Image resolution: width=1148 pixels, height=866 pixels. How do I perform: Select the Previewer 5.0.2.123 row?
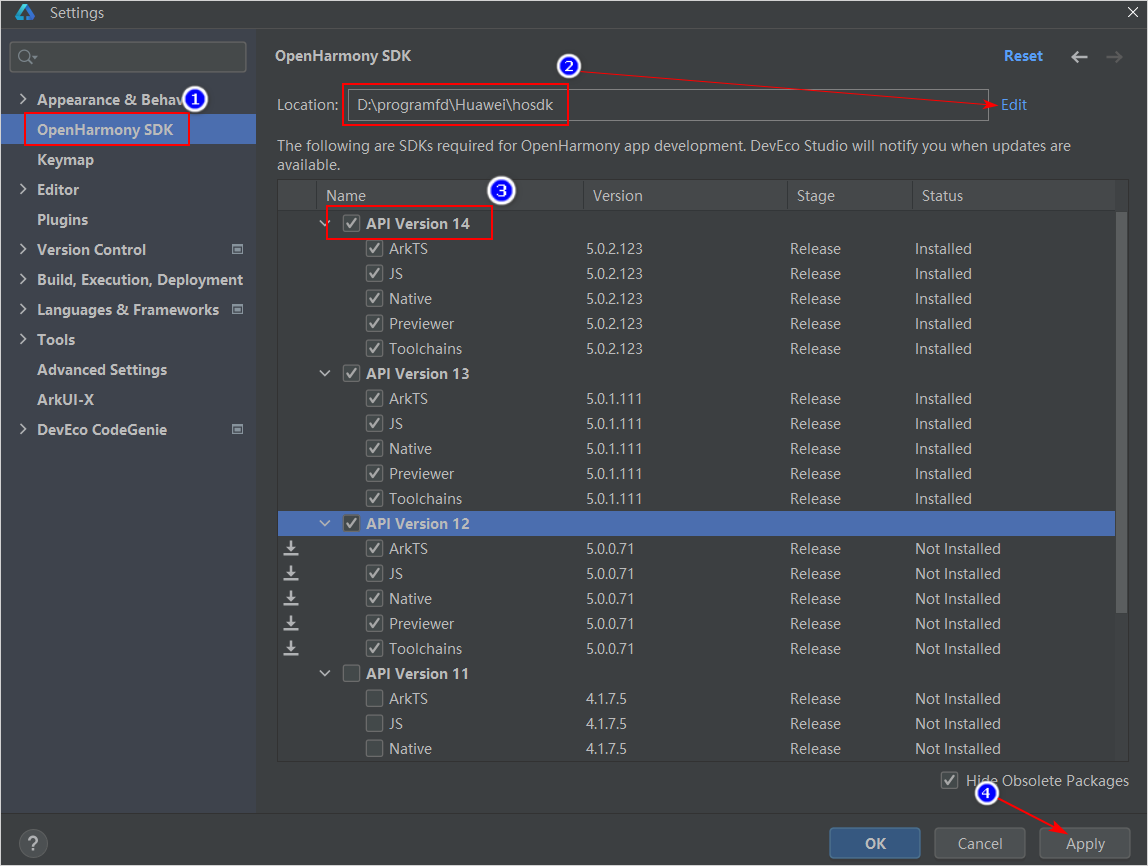(x=696, y=324)
